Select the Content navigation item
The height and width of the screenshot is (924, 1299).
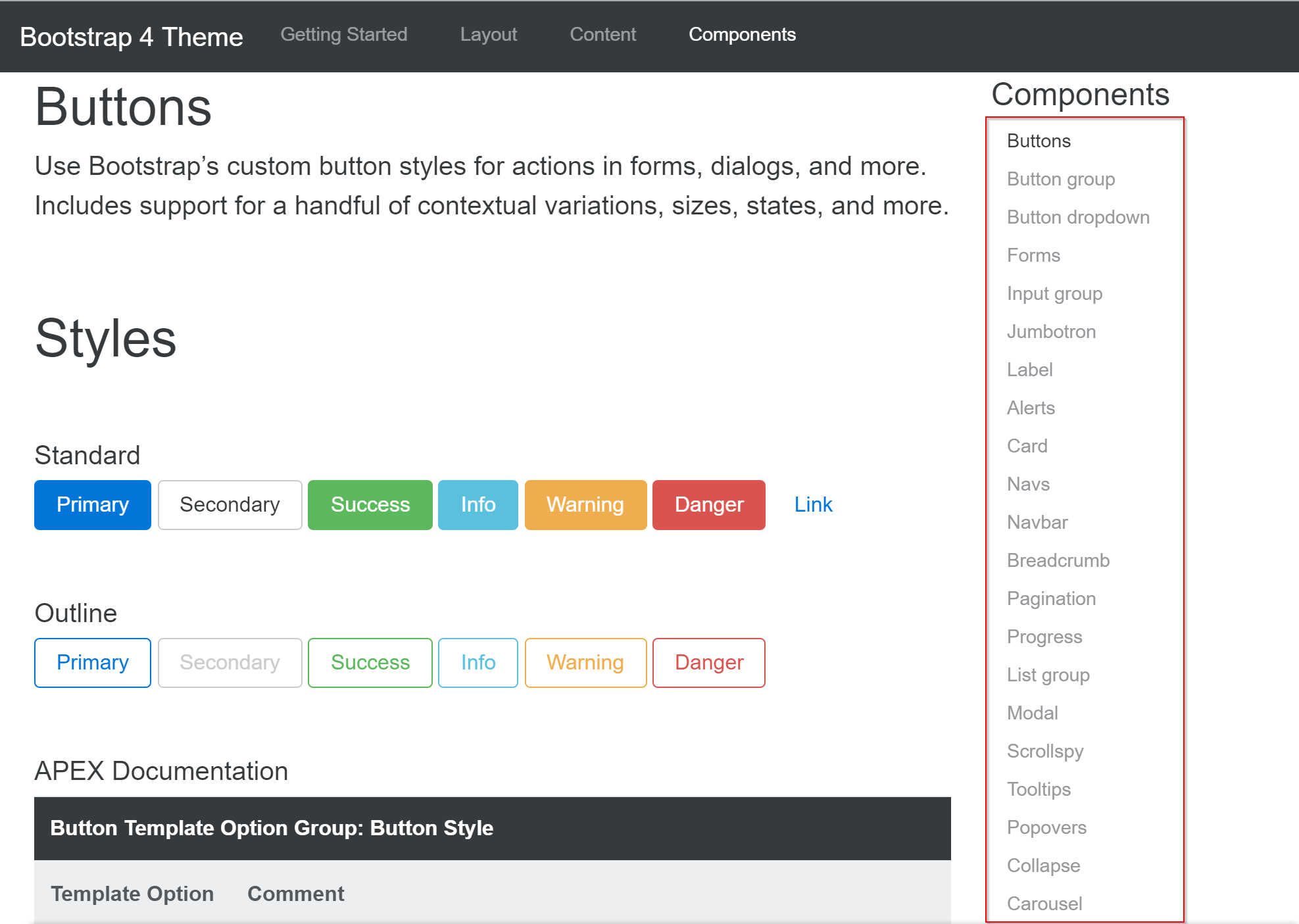coord(602,34)
